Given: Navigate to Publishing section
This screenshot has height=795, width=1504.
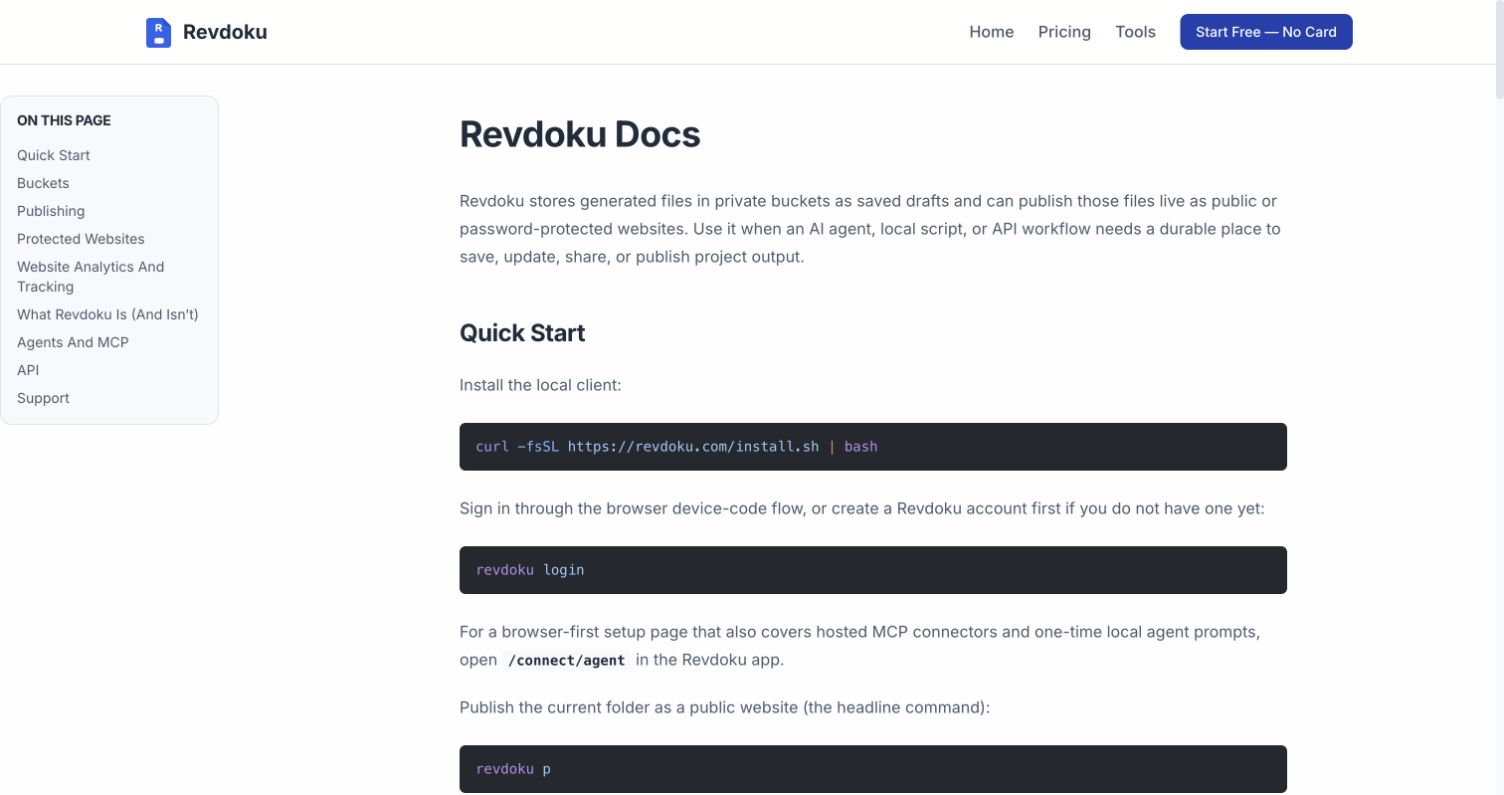Looking at the screenshot, I should tap(51, 211).
